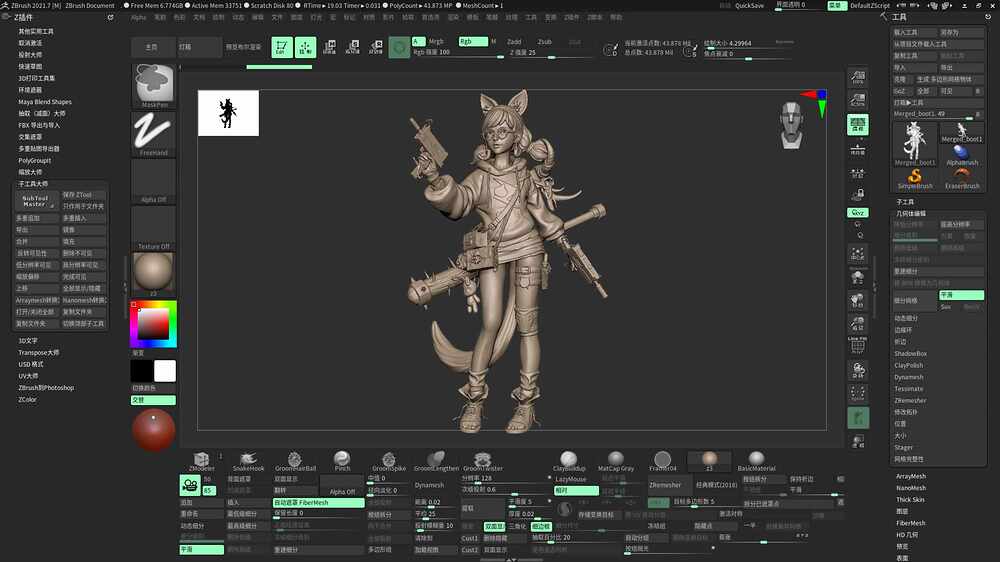
Task: Adjust the draw size 4.29964 slider
Action: tap(749, 43)
